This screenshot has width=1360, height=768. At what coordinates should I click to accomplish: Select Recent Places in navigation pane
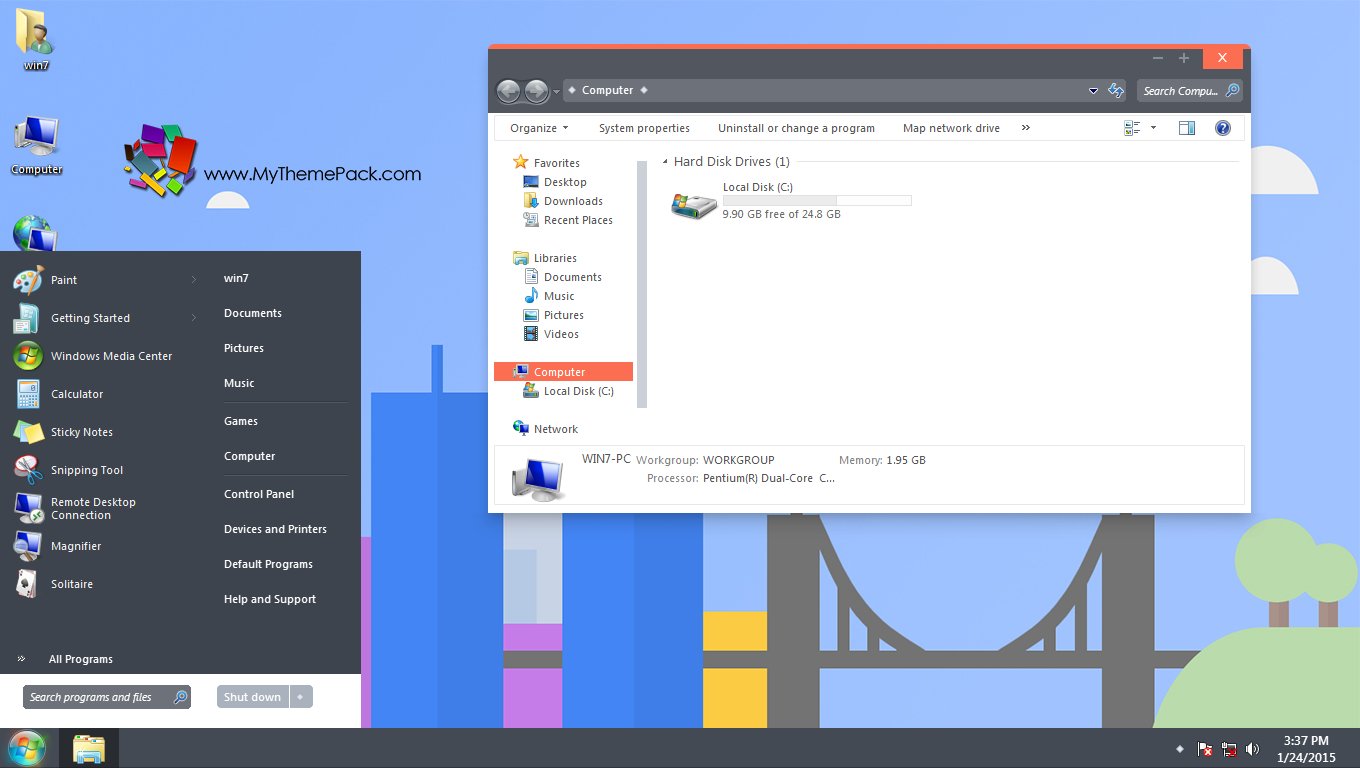578,220
